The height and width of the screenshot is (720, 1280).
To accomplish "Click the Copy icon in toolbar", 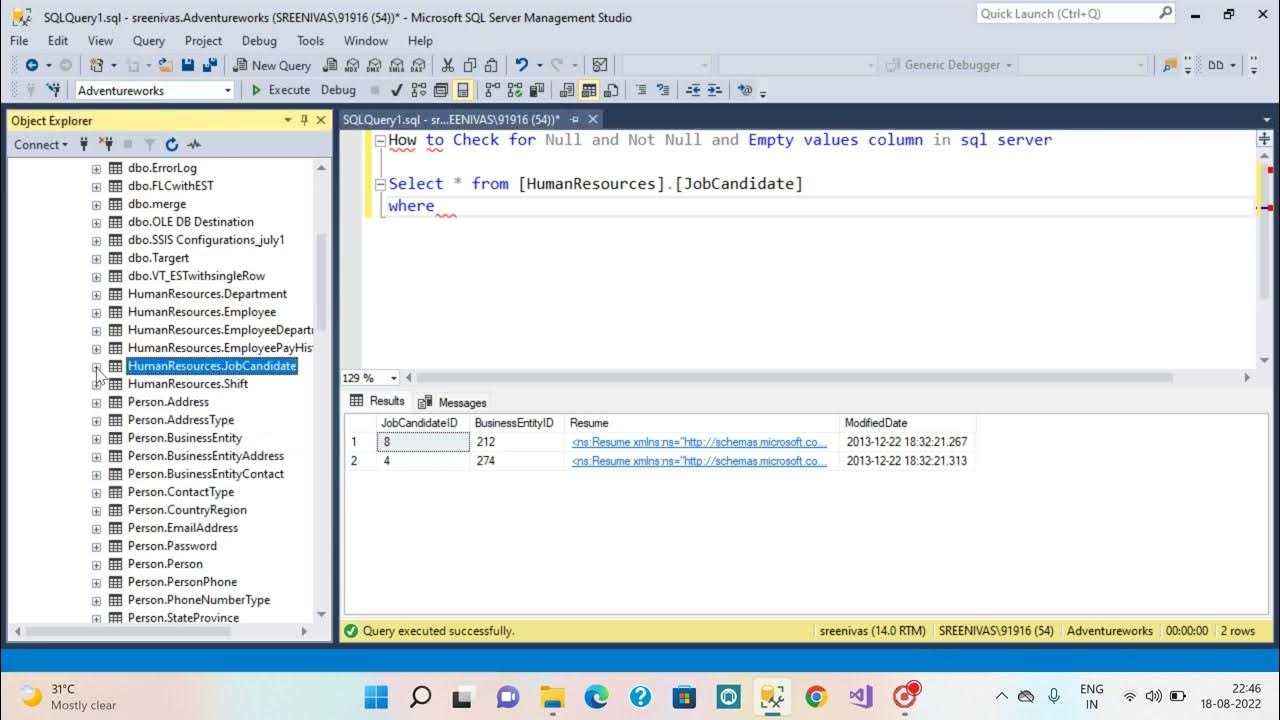I will pyautogui.click(x=468, y=65).
